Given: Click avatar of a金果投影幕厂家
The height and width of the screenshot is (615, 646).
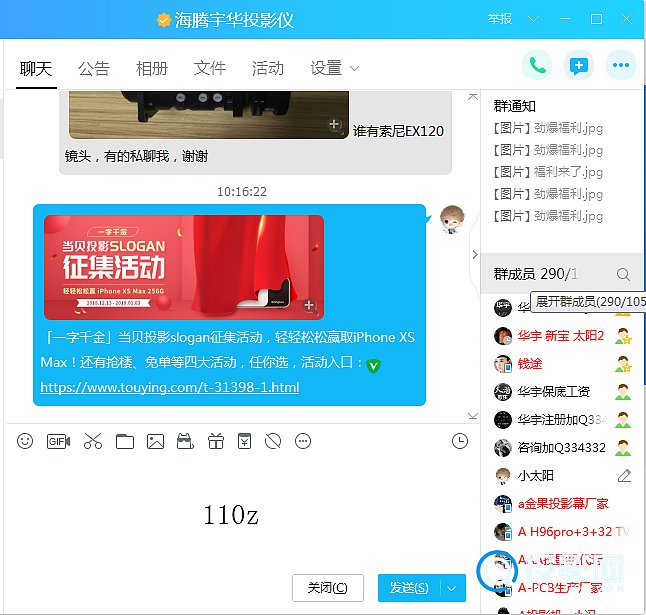Looking at the screenshot, I should [503, 503].
